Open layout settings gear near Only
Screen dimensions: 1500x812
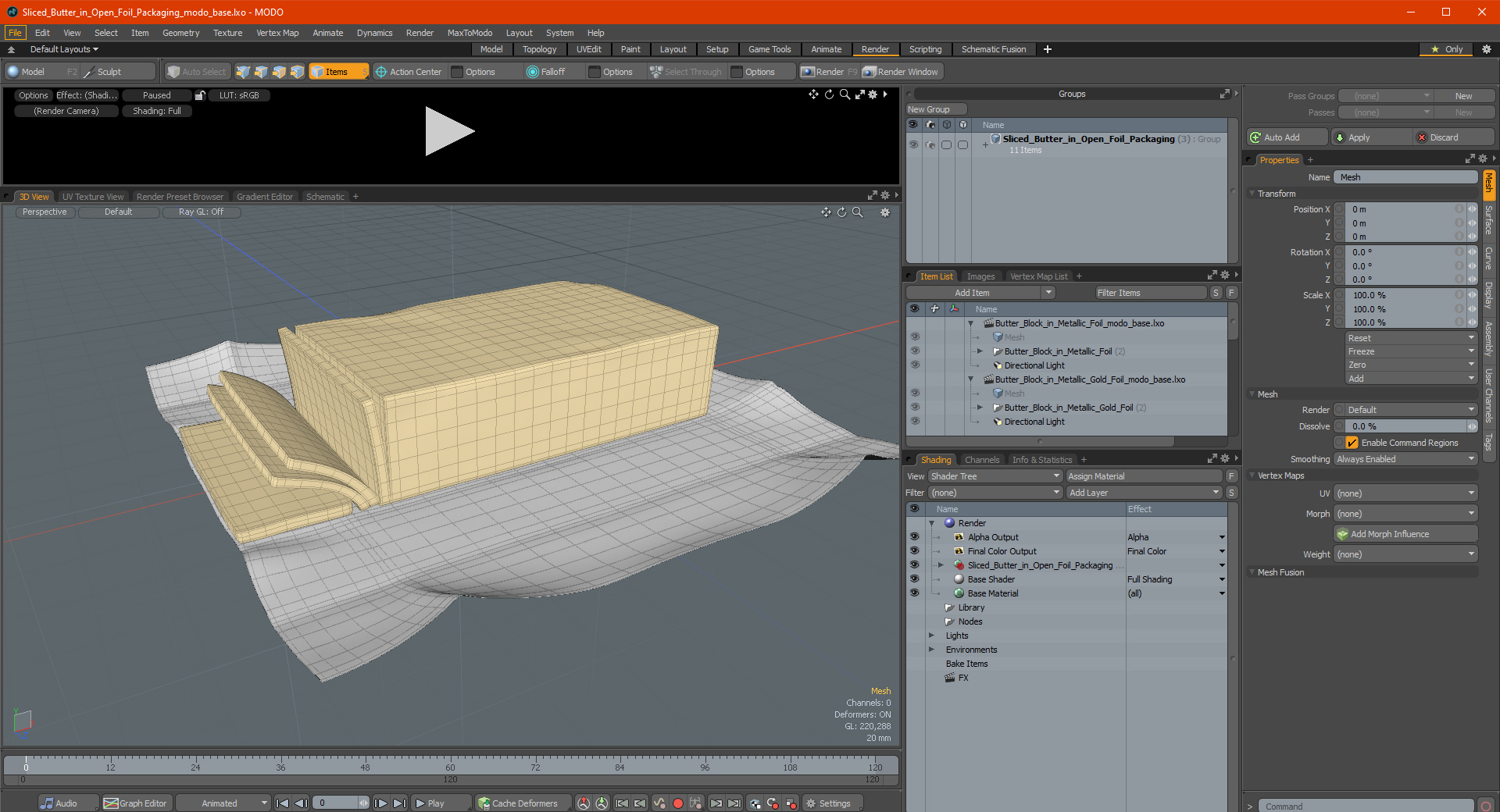(1487, 49)
